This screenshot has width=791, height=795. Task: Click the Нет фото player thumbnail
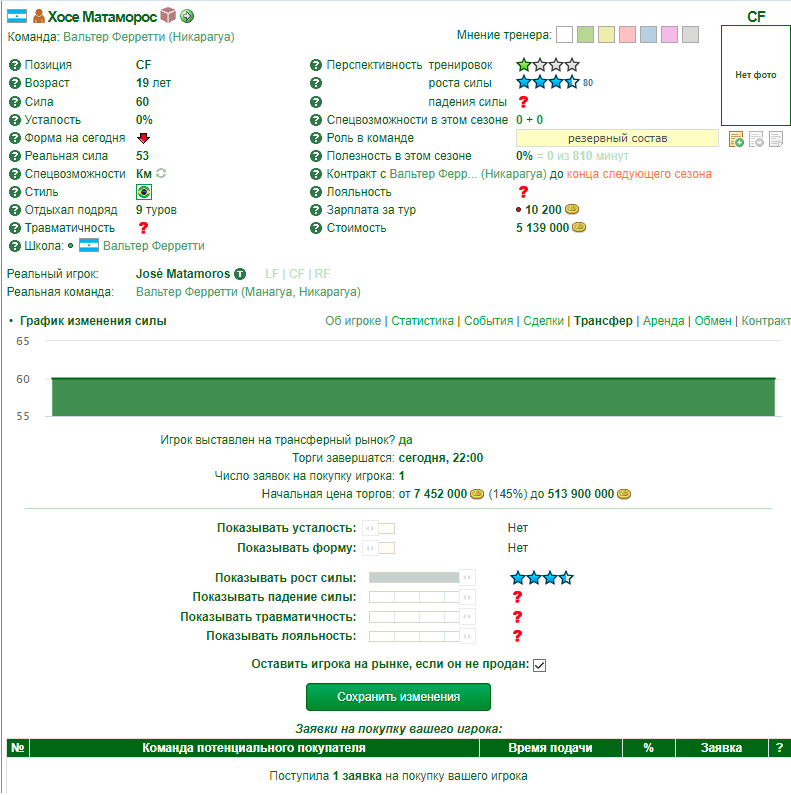756,75
